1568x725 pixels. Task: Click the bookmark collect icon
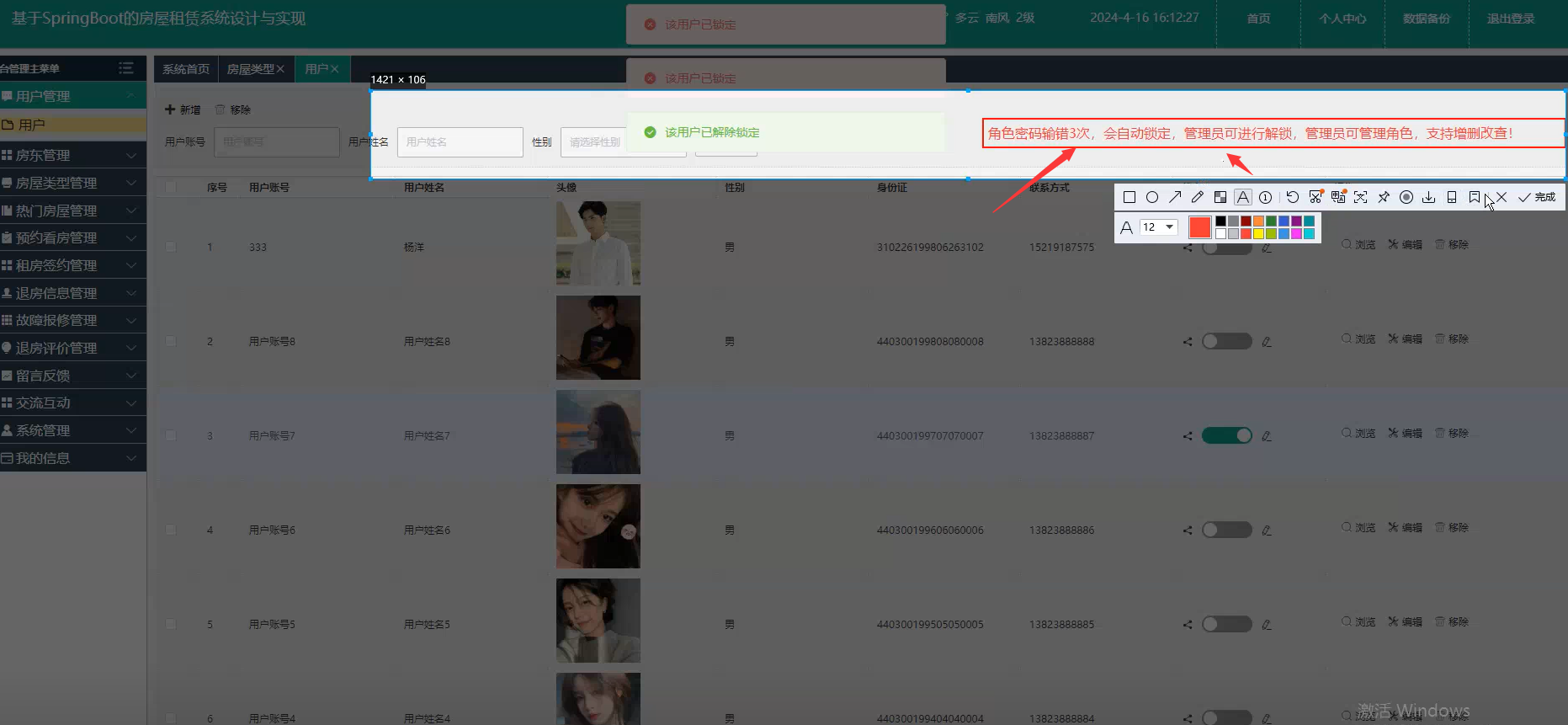1475,197
